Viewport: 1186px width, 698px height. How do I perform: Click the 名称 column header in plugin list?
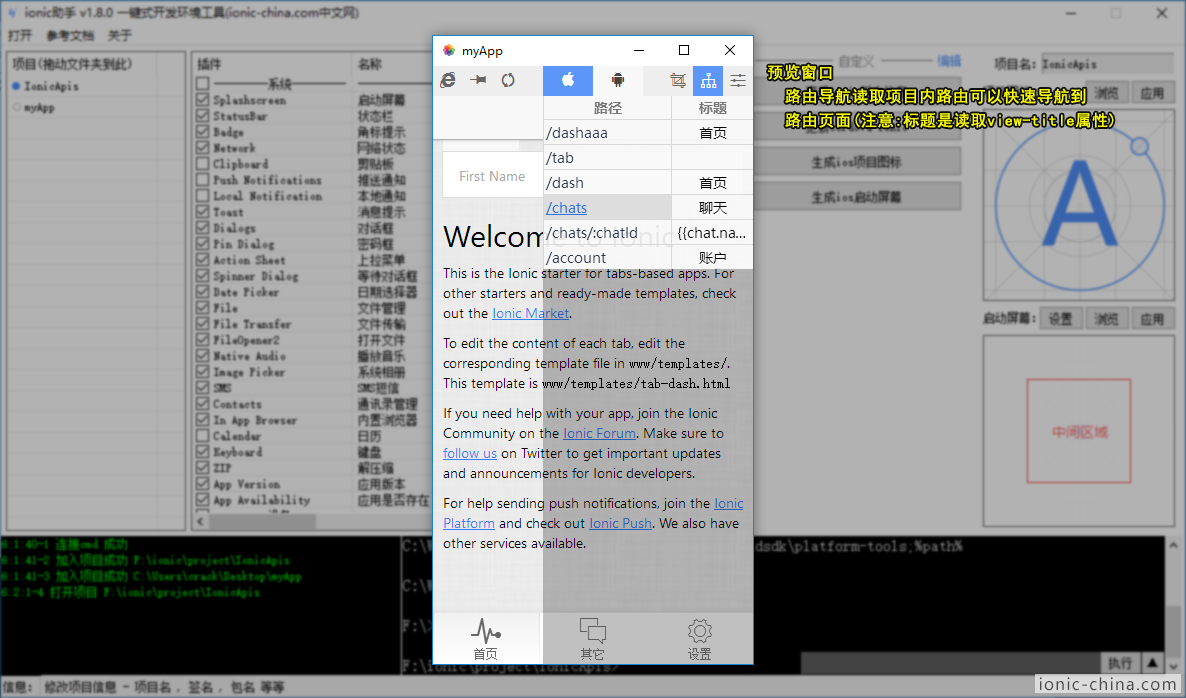point(370,64)
